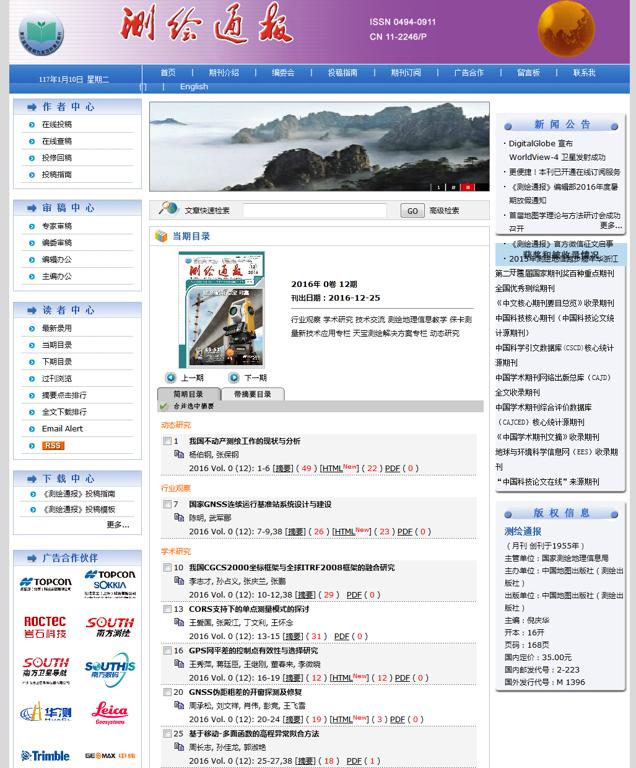Tick checkbox for article 1 我国不动产测绘
Viewport: 636px width, 768px height.
168,441
